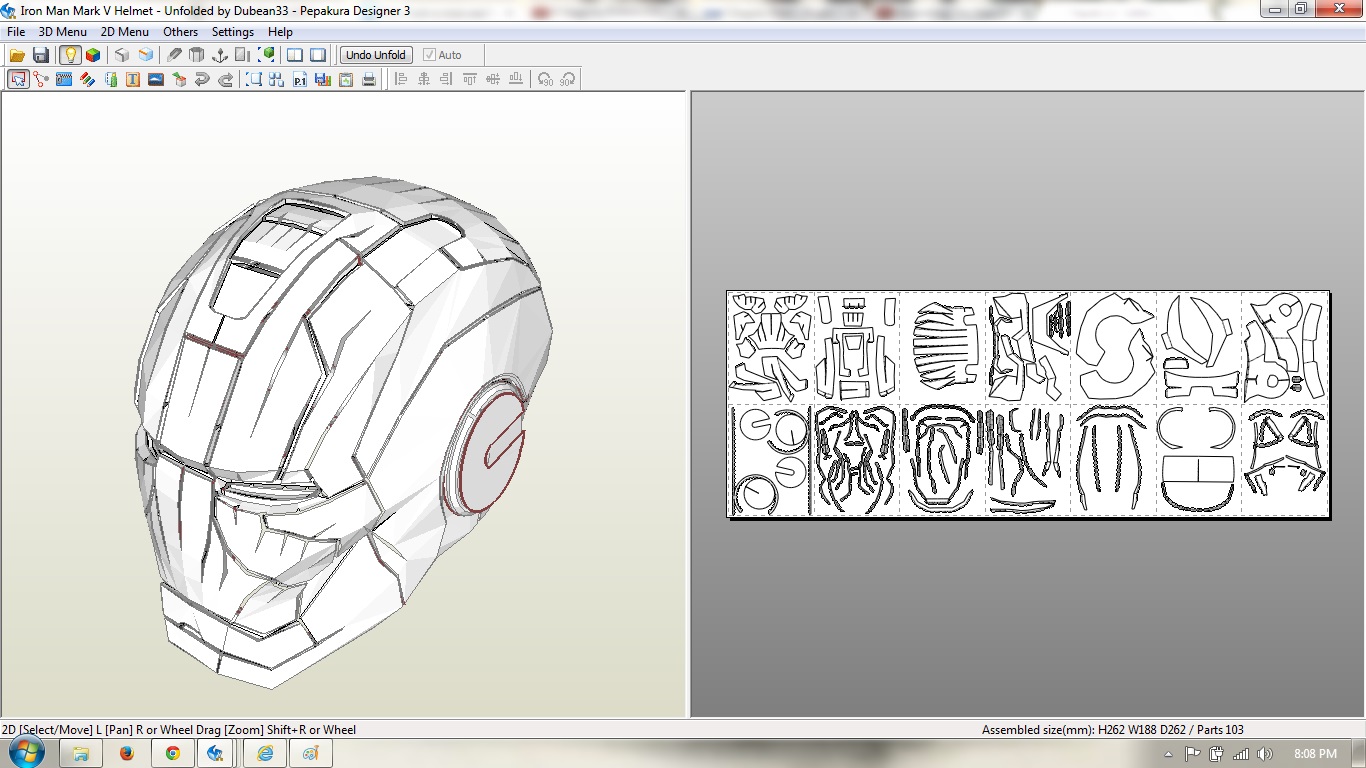Click the printer icon
Screen dimensions: 1366x768
369,79
